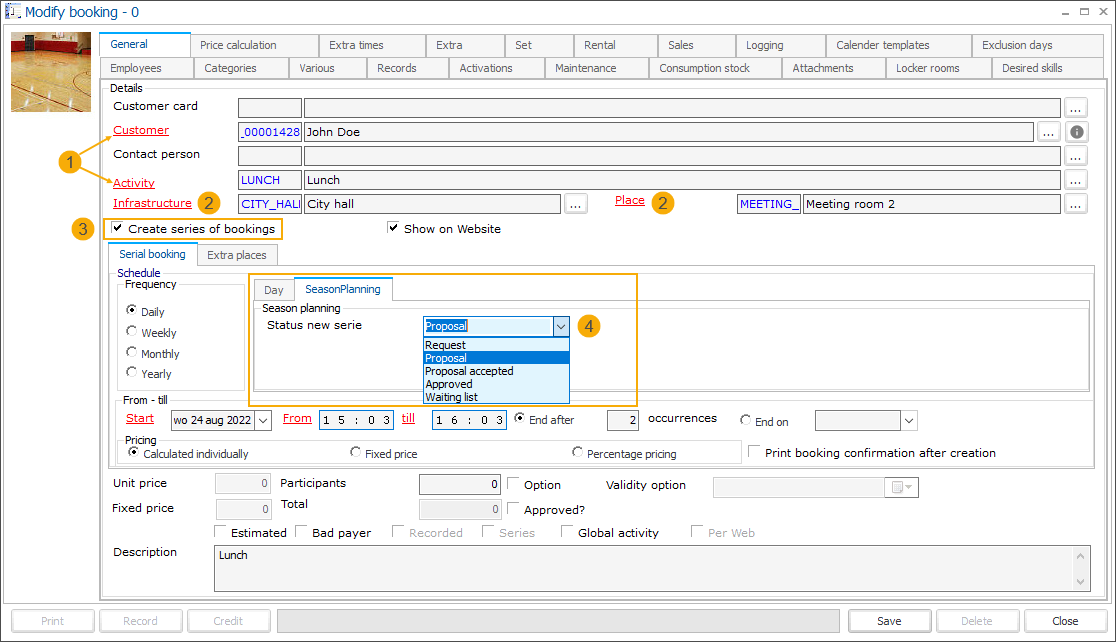Open customer card lookup via its ellipsis button

click(1076, 107)
